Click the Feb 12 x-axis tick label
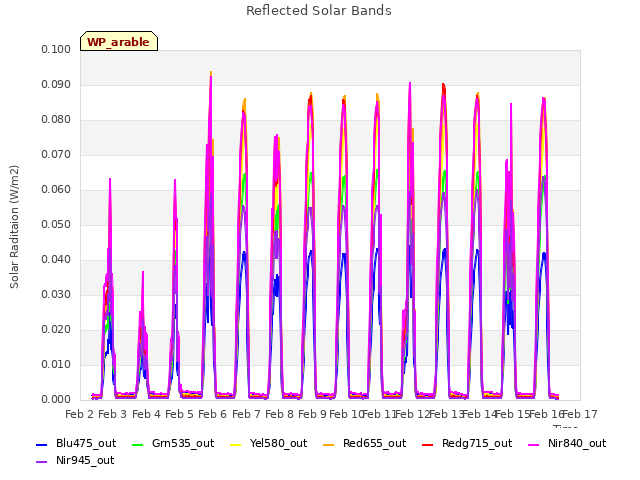 (x=413, y=414)
